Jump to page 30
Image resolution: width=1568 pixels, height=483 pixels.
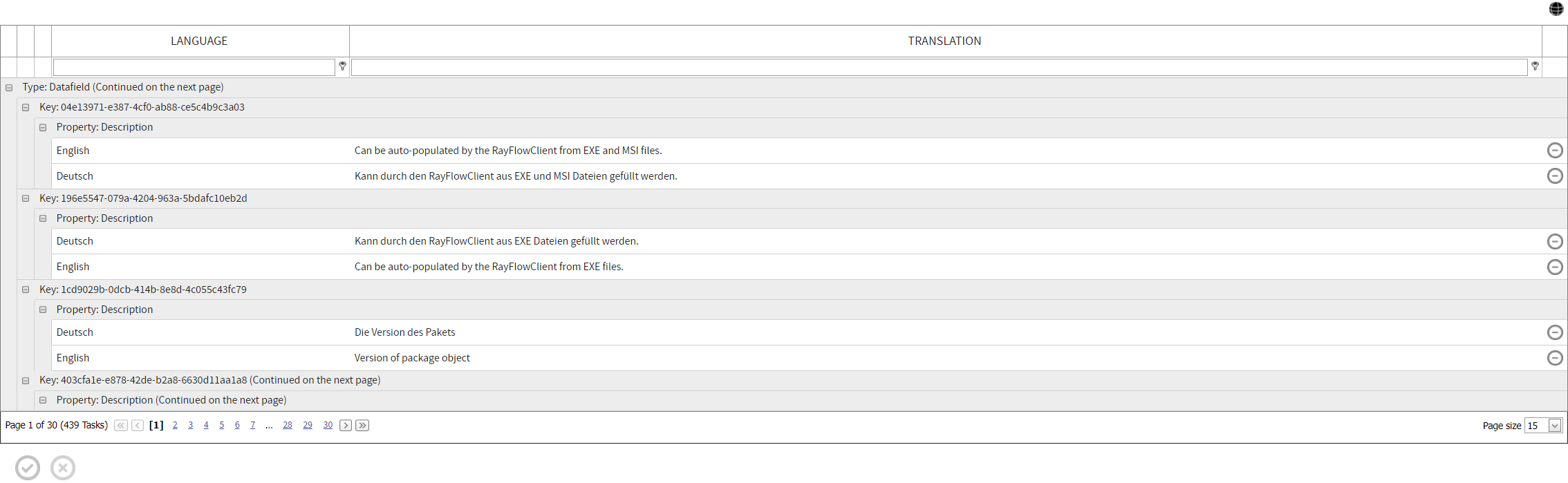[328, 424]
